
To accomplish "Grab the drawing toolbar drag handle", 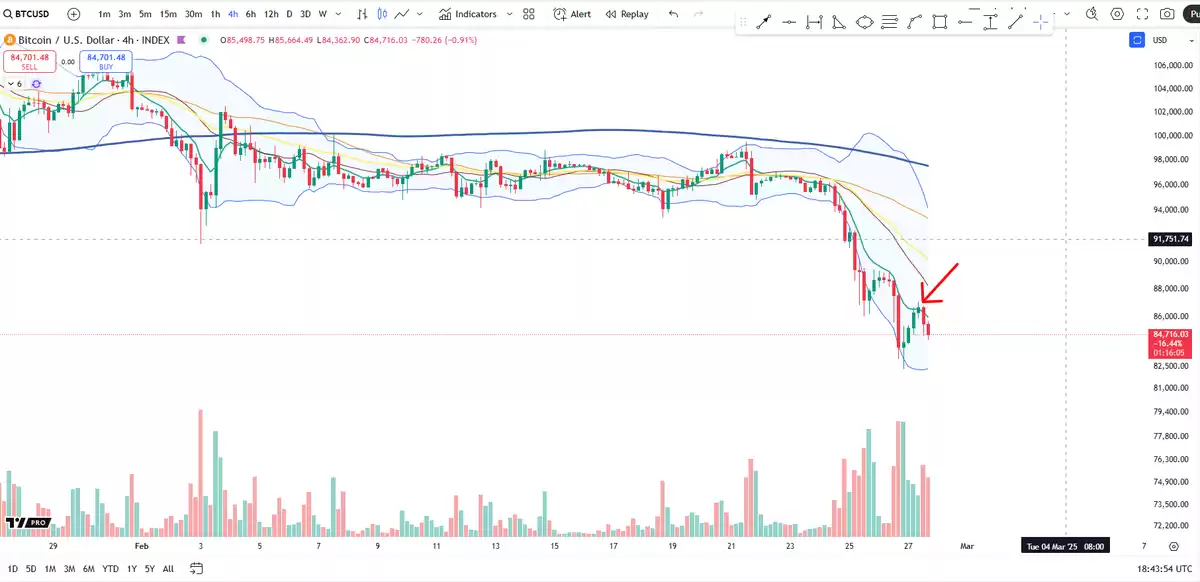I will (743, 22).
